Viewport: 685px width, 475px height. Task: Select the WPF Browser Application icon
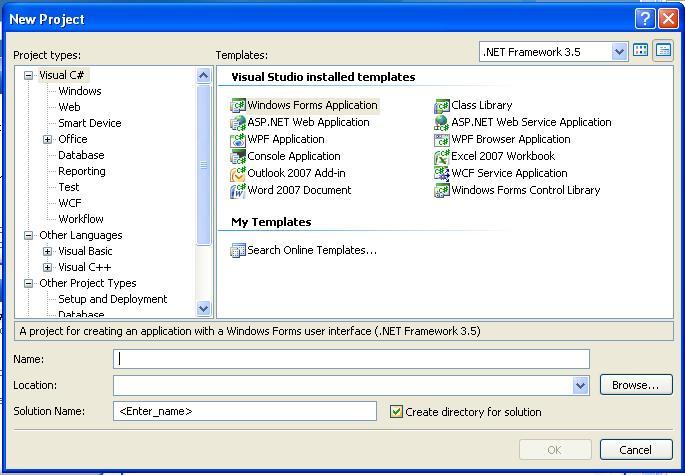tap(442, 139)
